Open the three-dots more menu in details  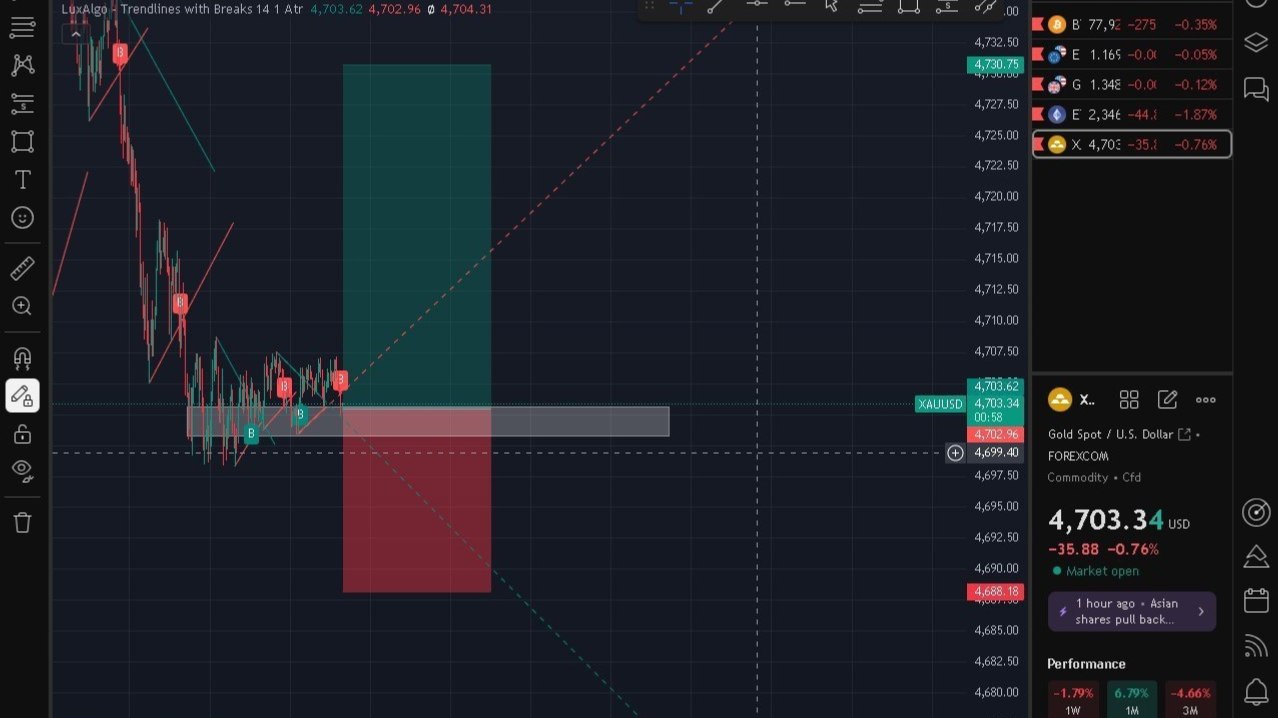(1206, 400)
